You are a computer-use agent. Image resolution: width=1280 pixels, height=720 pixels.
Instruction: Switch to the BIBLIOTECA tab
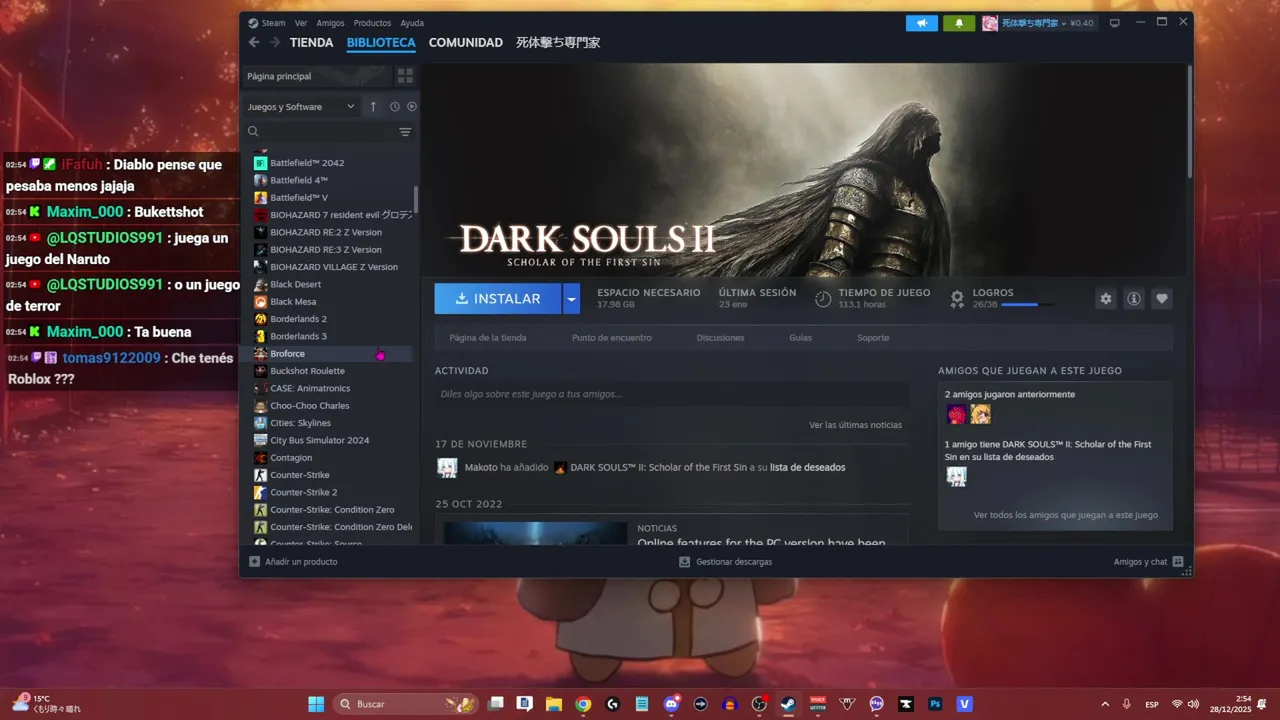click(381, 43)
